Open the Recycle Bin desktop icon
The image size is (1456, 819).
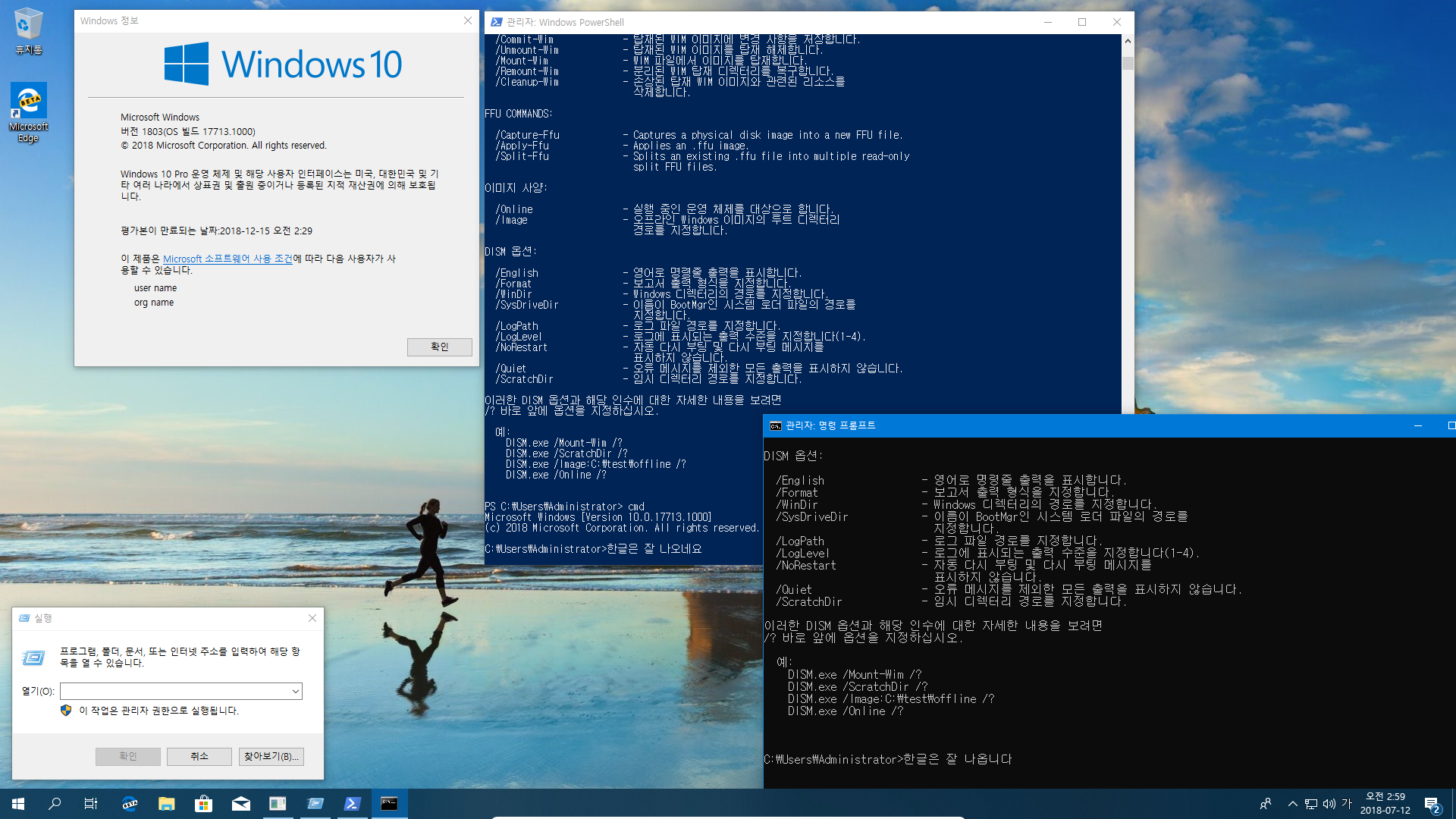coord(29,30)
